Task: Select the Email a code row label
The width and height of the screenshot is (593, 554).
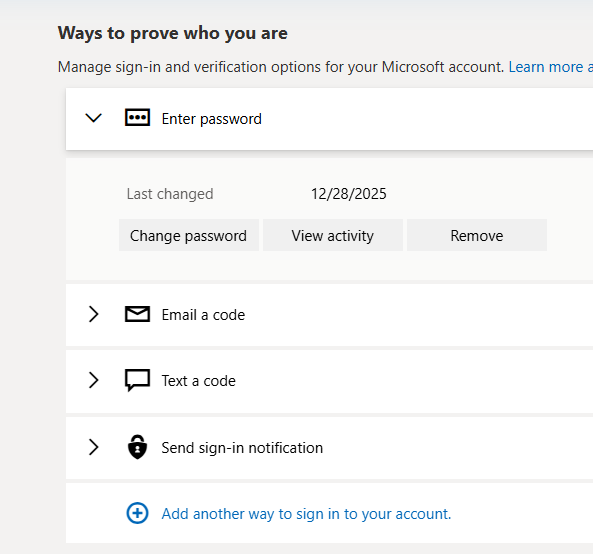Action: (203, 315)
